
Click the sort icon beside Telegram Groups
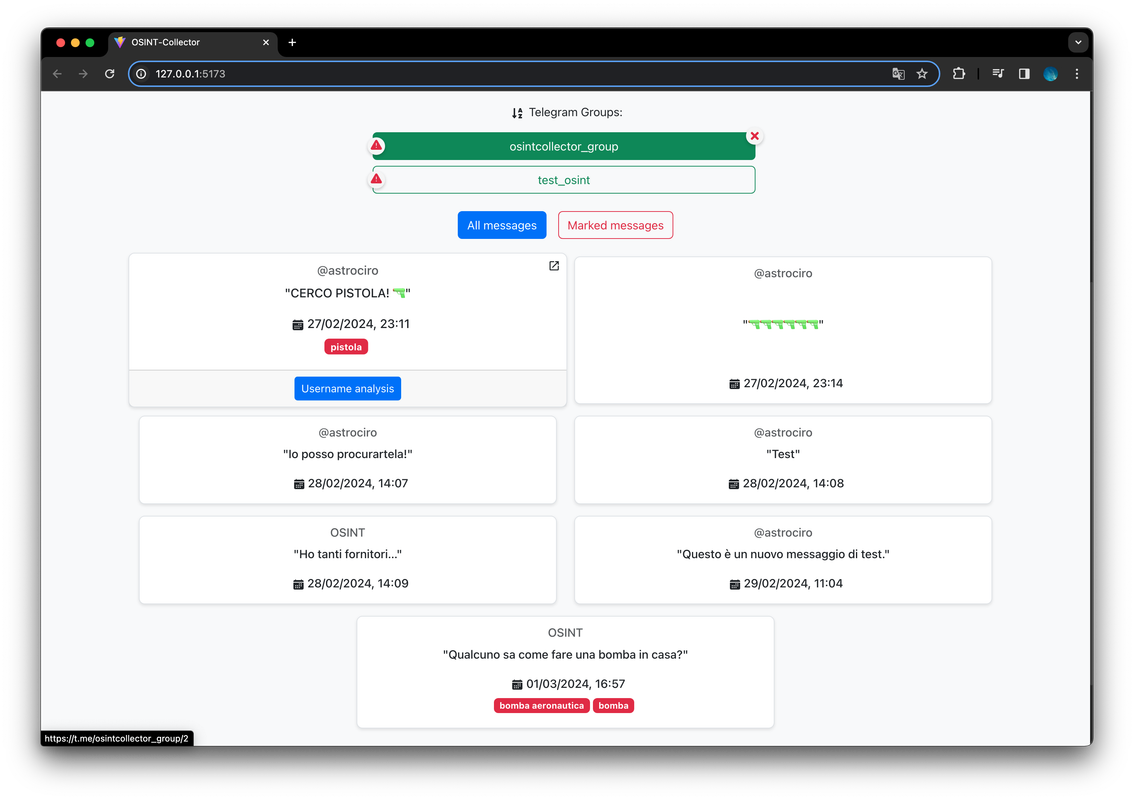pos(517,113)
